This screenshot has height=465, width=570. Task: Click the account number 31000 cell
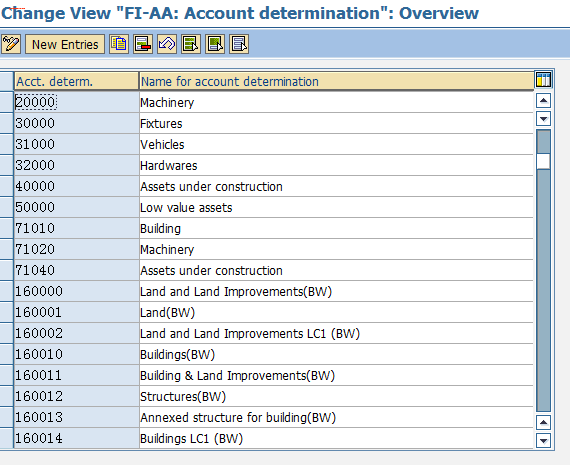point(76,144)
